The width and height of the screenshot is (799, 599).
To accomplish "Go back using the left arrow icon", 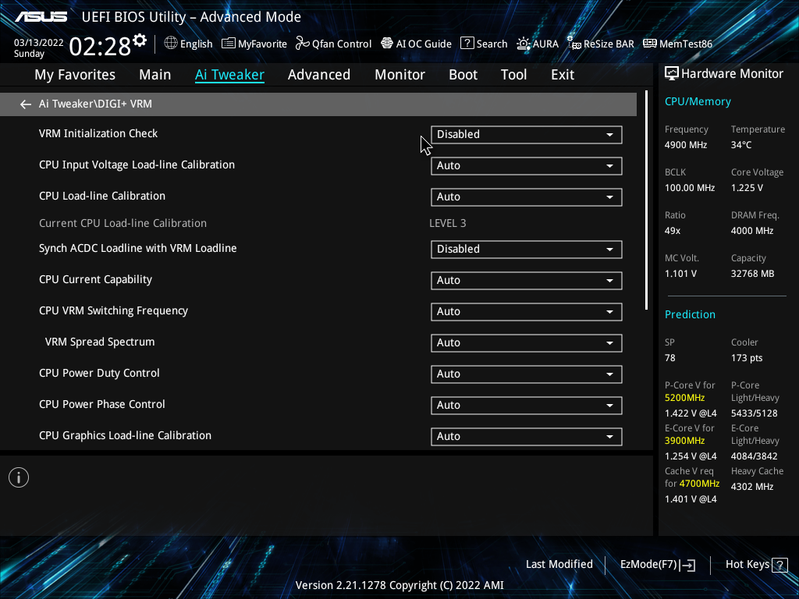I will (x=25, y=104).
